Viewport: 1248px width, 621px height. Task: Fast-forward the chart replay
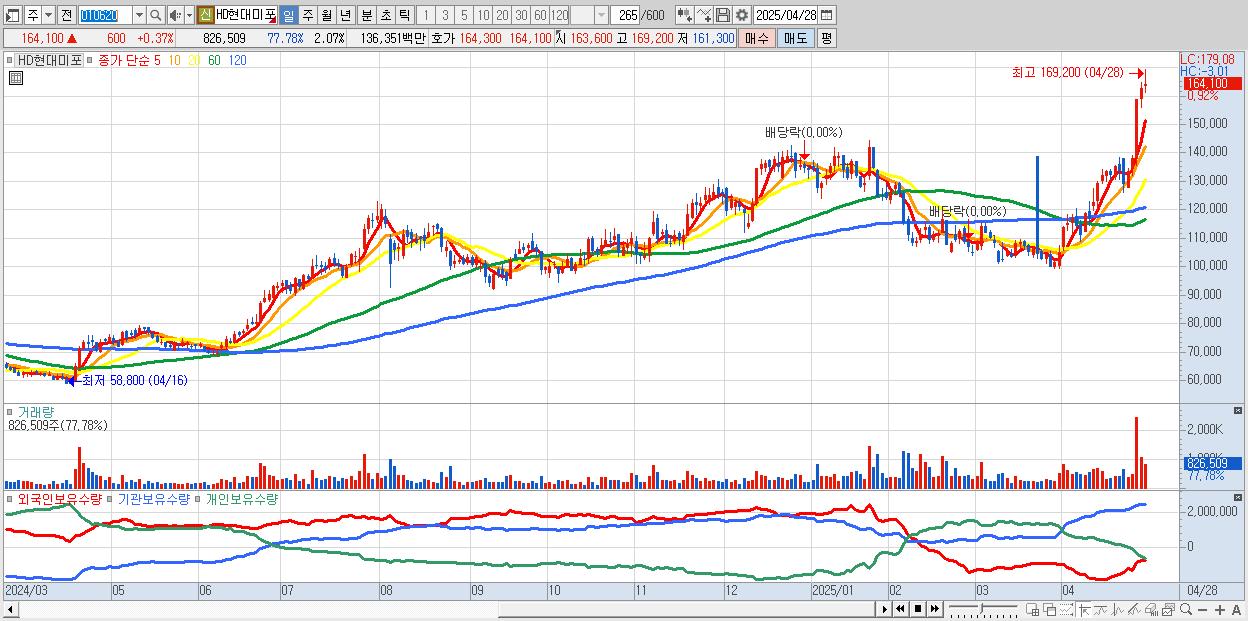(x=935, y=609)
